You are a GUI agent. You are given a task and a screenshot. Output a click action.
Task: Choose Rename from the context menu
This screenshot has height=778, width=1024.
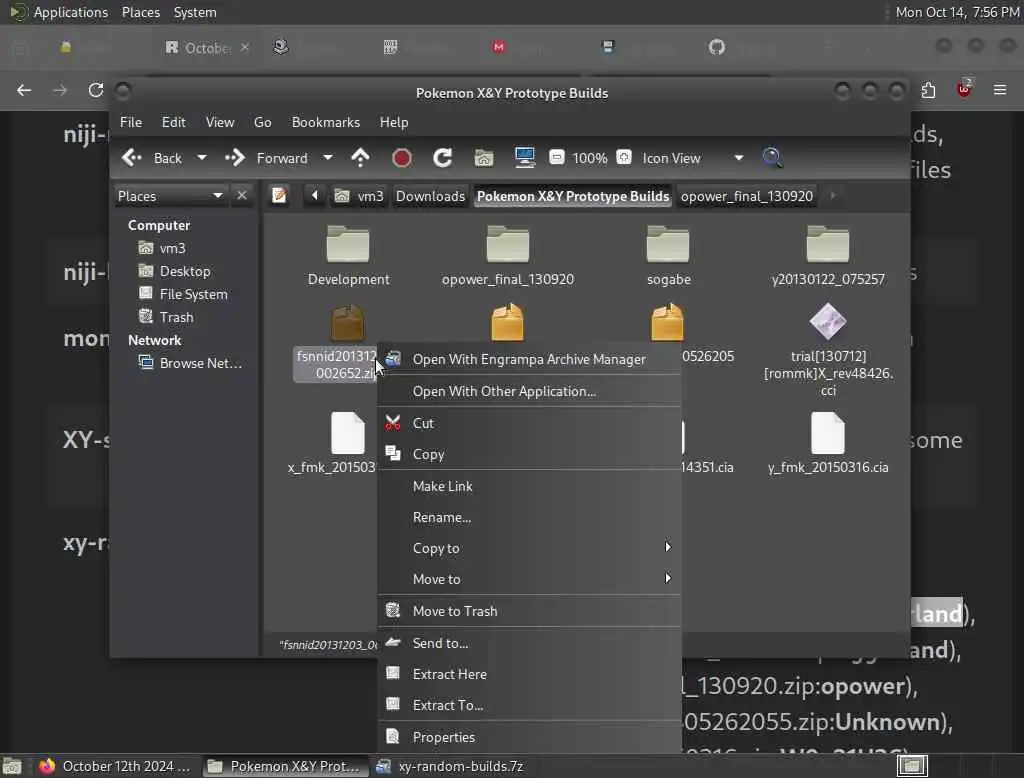529,517
